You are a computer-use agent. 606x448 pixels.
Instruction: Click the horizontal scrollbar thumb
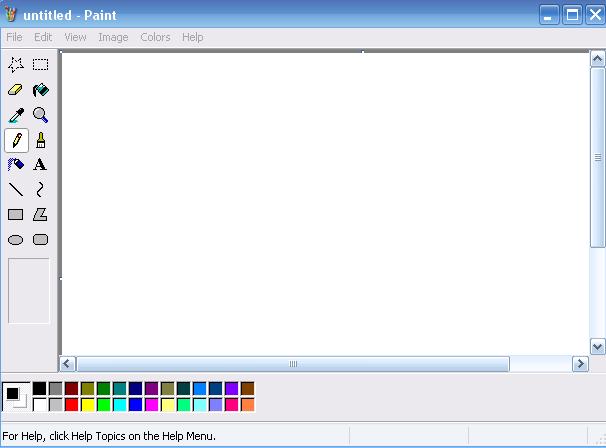pos(293,364)
